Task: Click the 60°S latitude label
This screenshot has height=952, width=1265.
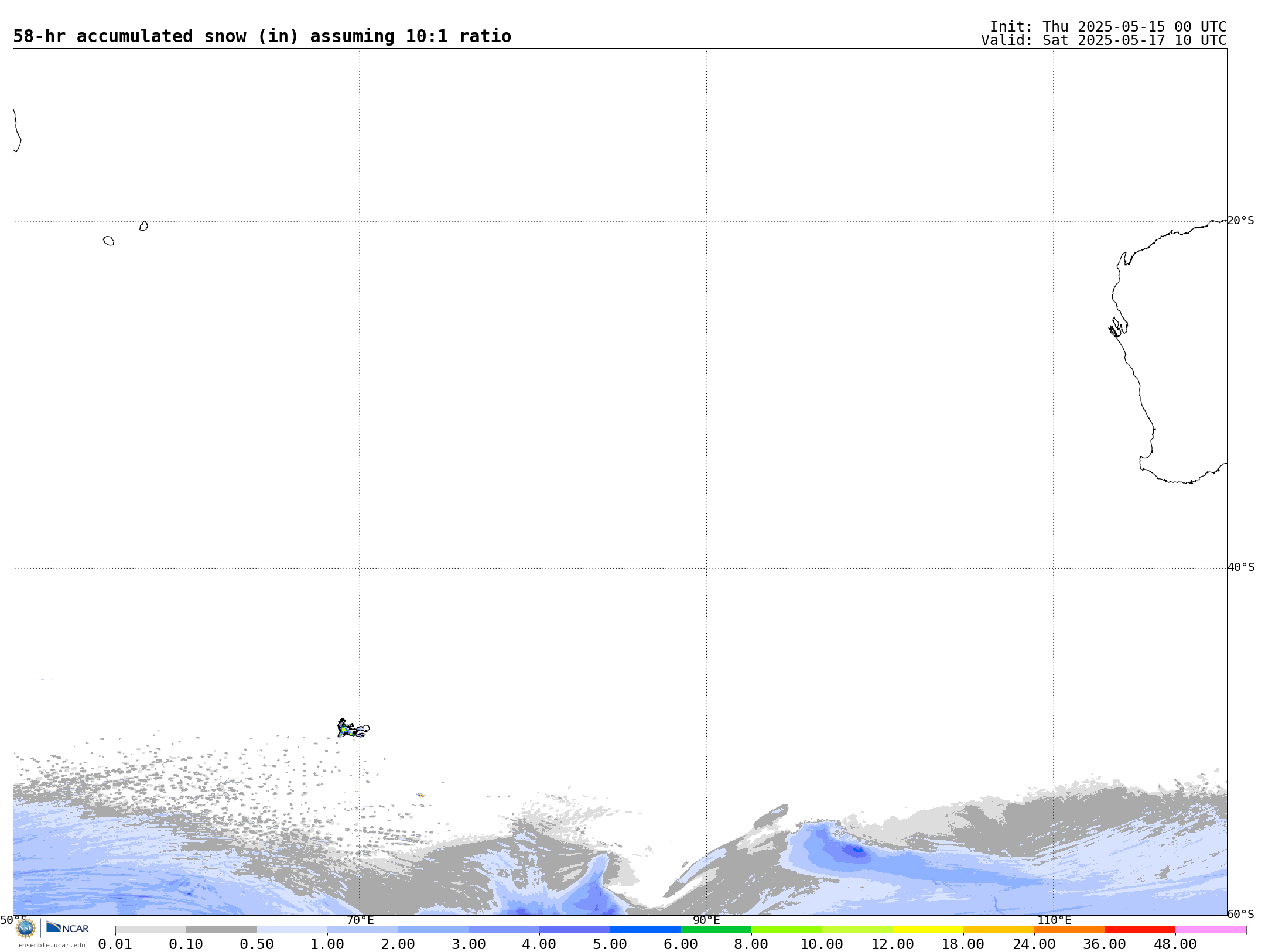Action: (1241, 914)
